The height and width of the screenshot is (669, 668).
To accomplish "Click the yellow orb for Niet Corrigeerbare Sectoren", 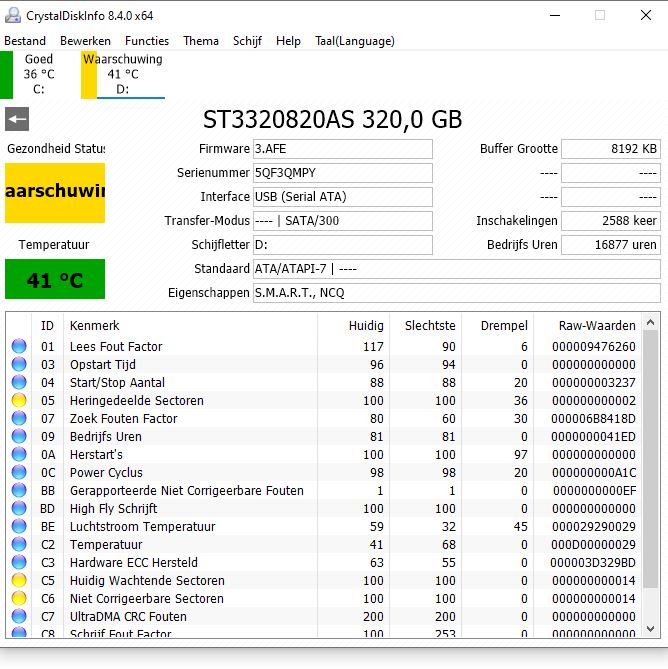I will point(19,598).
